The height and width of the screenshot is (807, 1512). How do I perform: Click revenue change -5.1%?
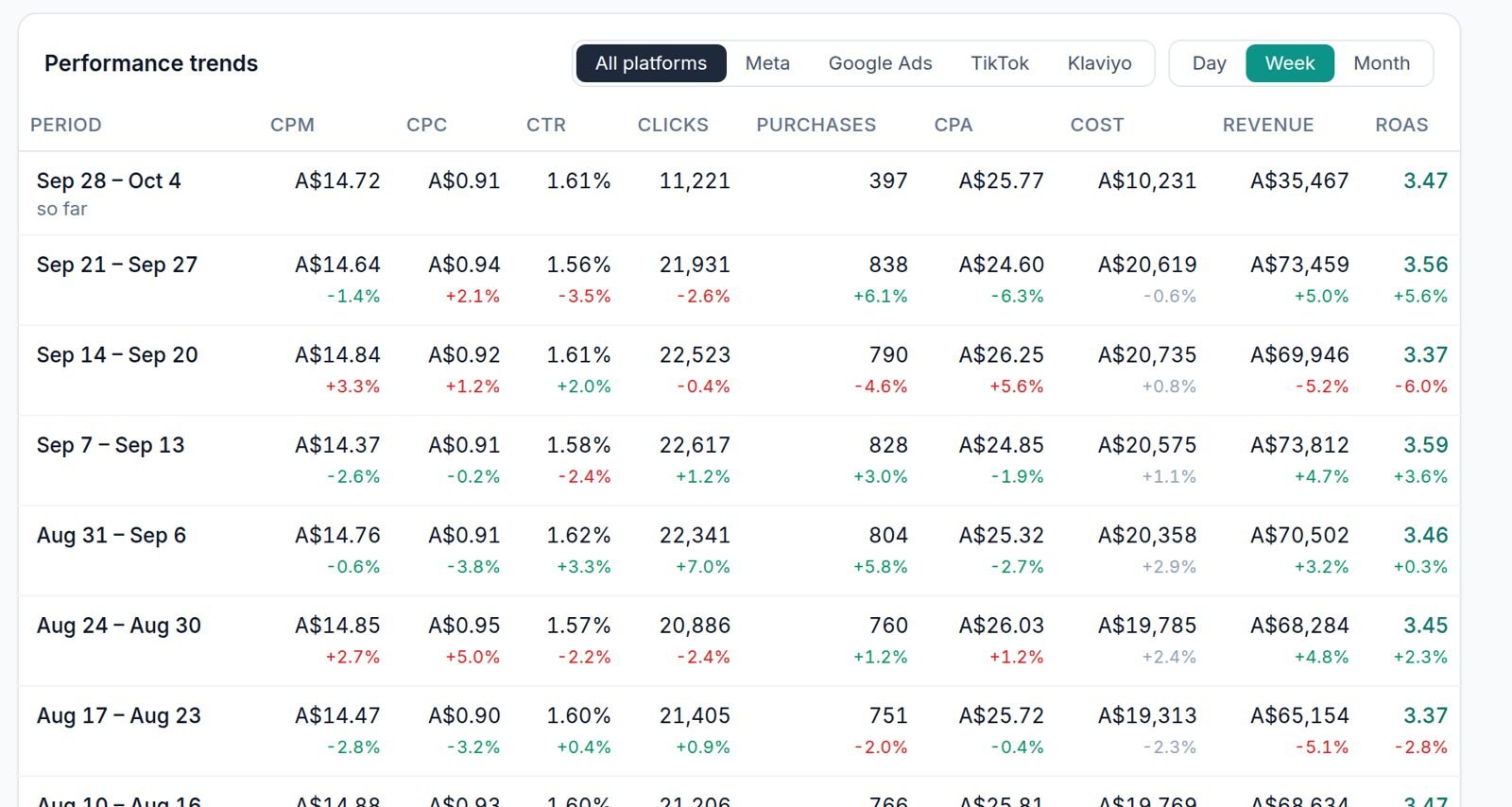pos(1322,747)
